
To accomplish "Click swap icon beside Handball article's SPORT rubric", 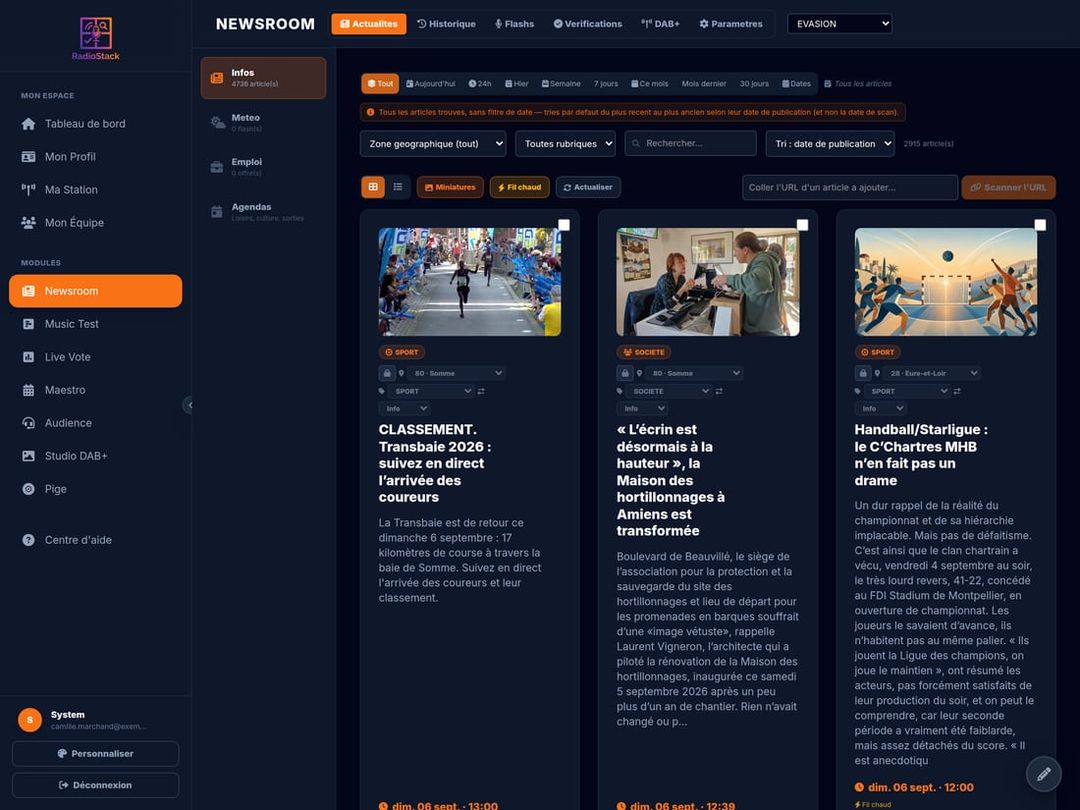I will coord(957,391).
